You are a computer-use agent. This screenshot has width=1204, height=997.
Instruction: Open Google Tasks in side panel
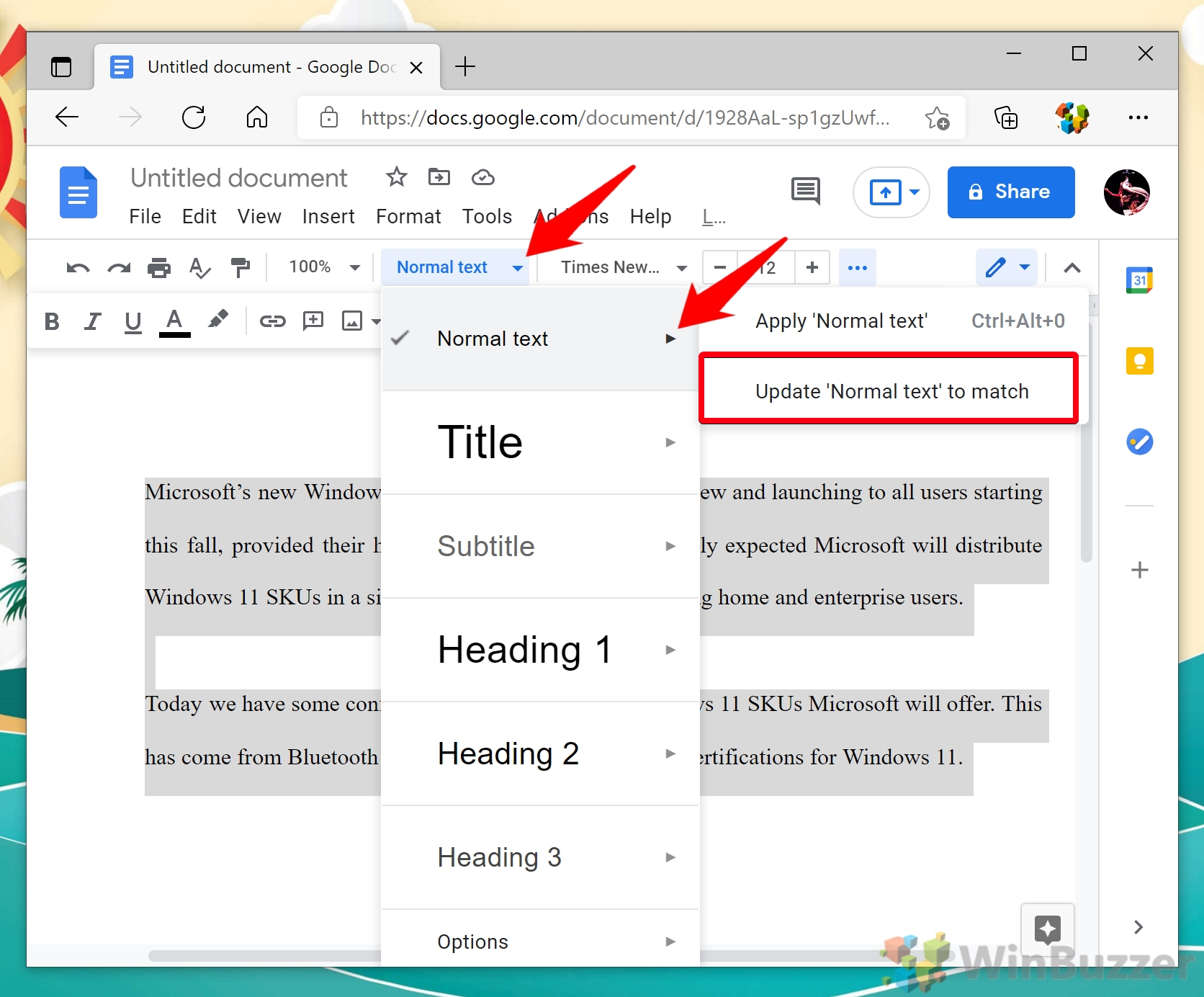coord(1139,442)
